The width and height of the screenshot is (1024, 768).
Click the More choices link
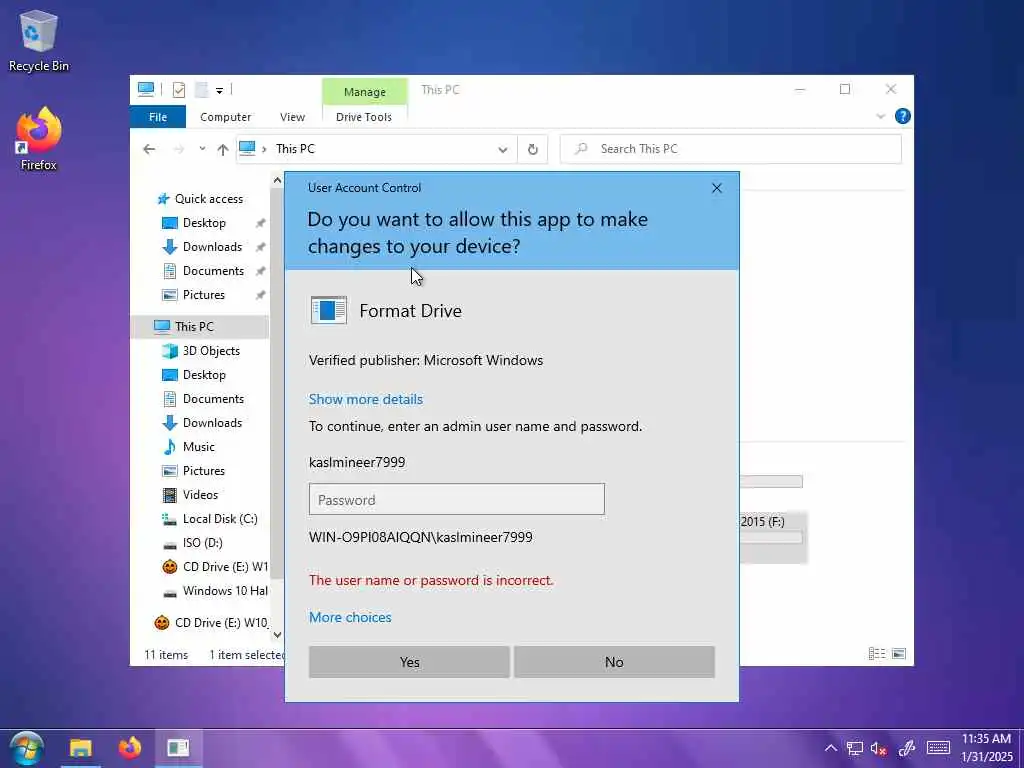(x=350, y=617)
